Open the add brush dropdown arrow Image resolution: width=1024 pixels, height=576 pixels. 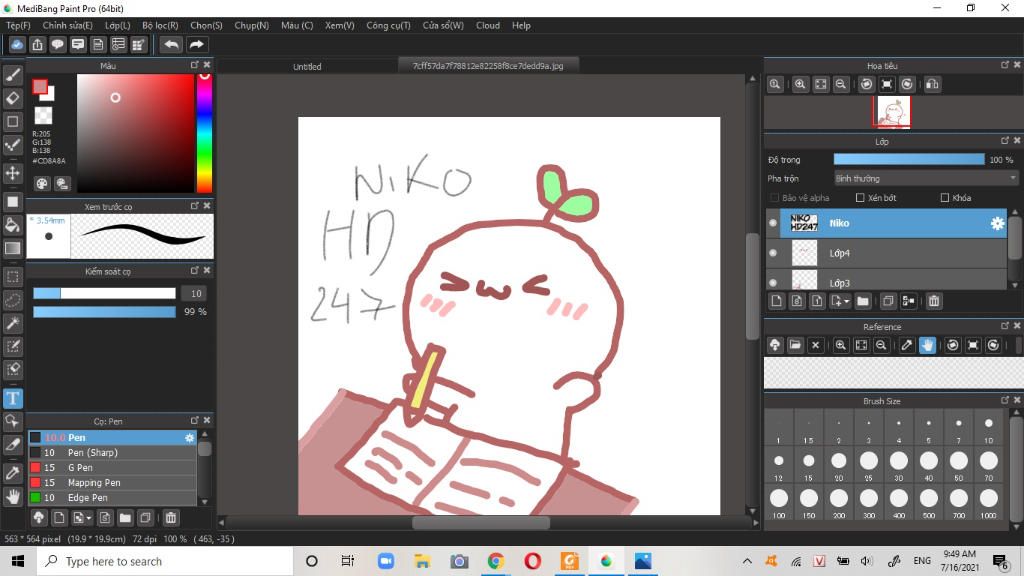tap(88, 518)
